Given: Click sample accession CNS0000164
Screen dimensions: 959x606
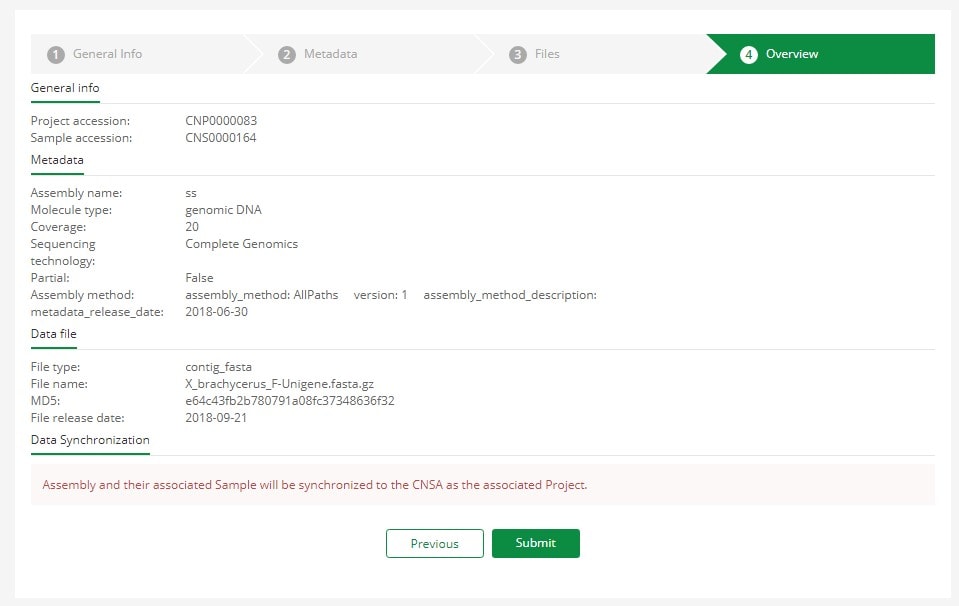Looking at the screenshot, I should click(x=221, y=138).
